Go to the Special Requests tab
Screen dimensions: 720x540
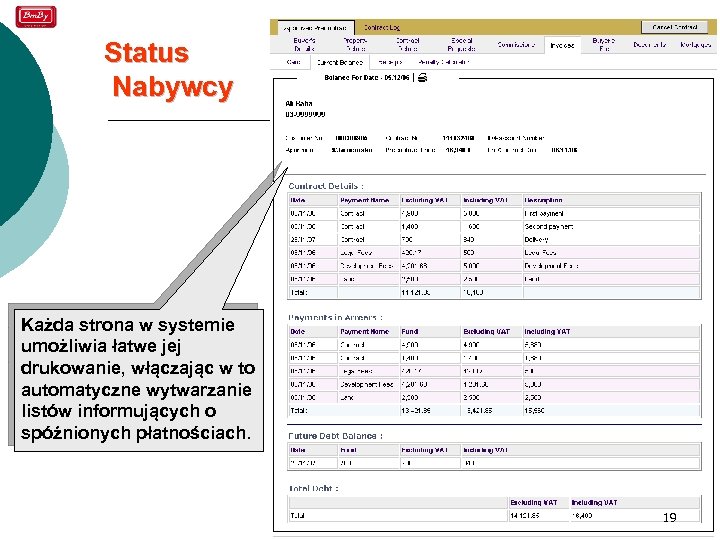[461, 45]
